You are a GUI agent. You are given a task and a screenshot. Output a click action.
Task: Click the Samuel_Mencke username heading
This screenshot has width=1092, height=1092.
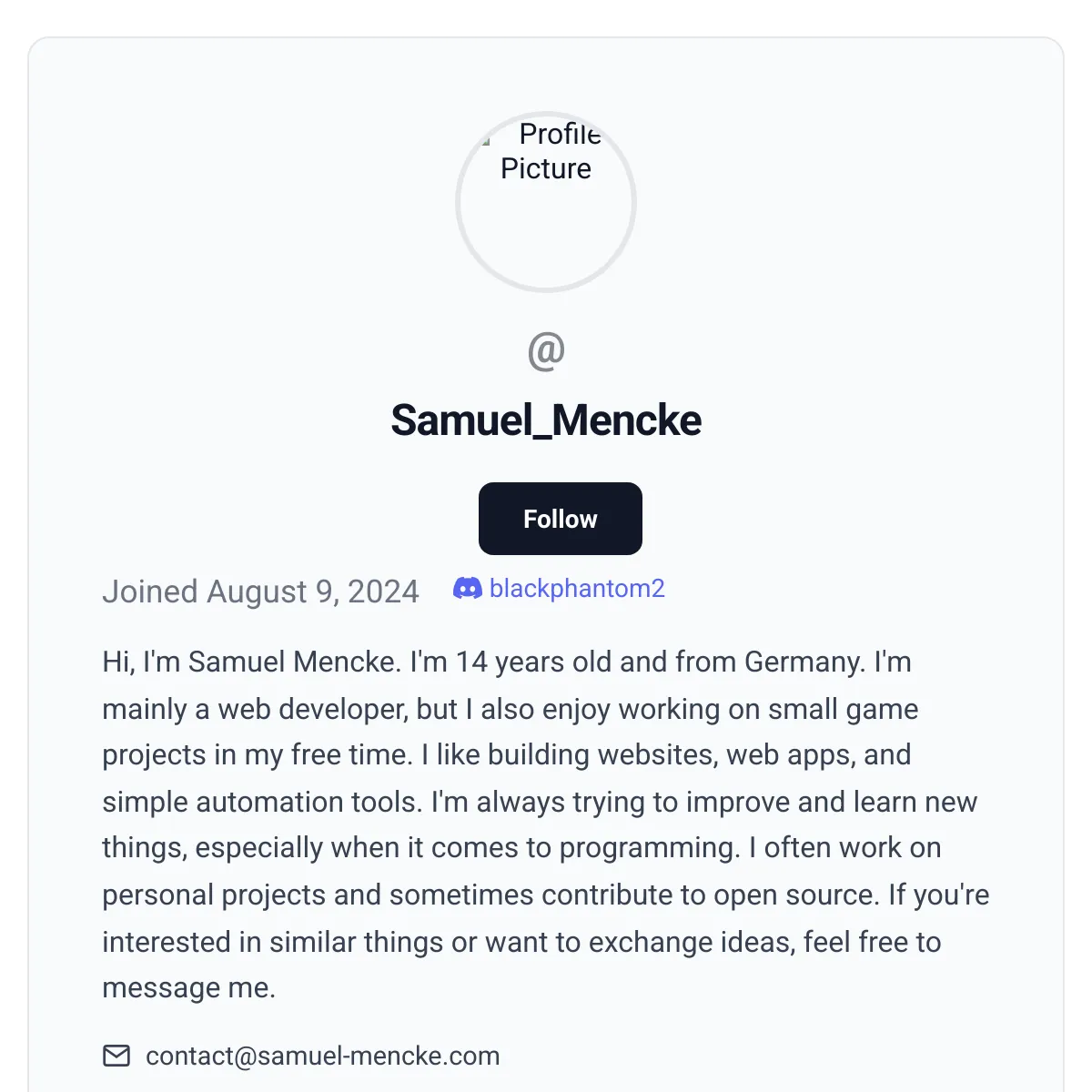(x=546, y=420)
